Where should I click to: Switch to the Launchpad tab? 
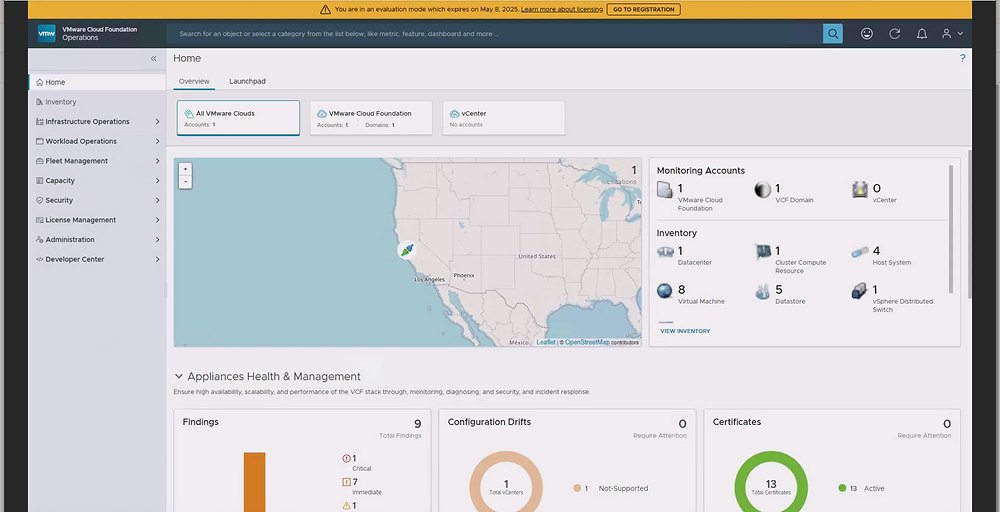(x=247, y=81)
